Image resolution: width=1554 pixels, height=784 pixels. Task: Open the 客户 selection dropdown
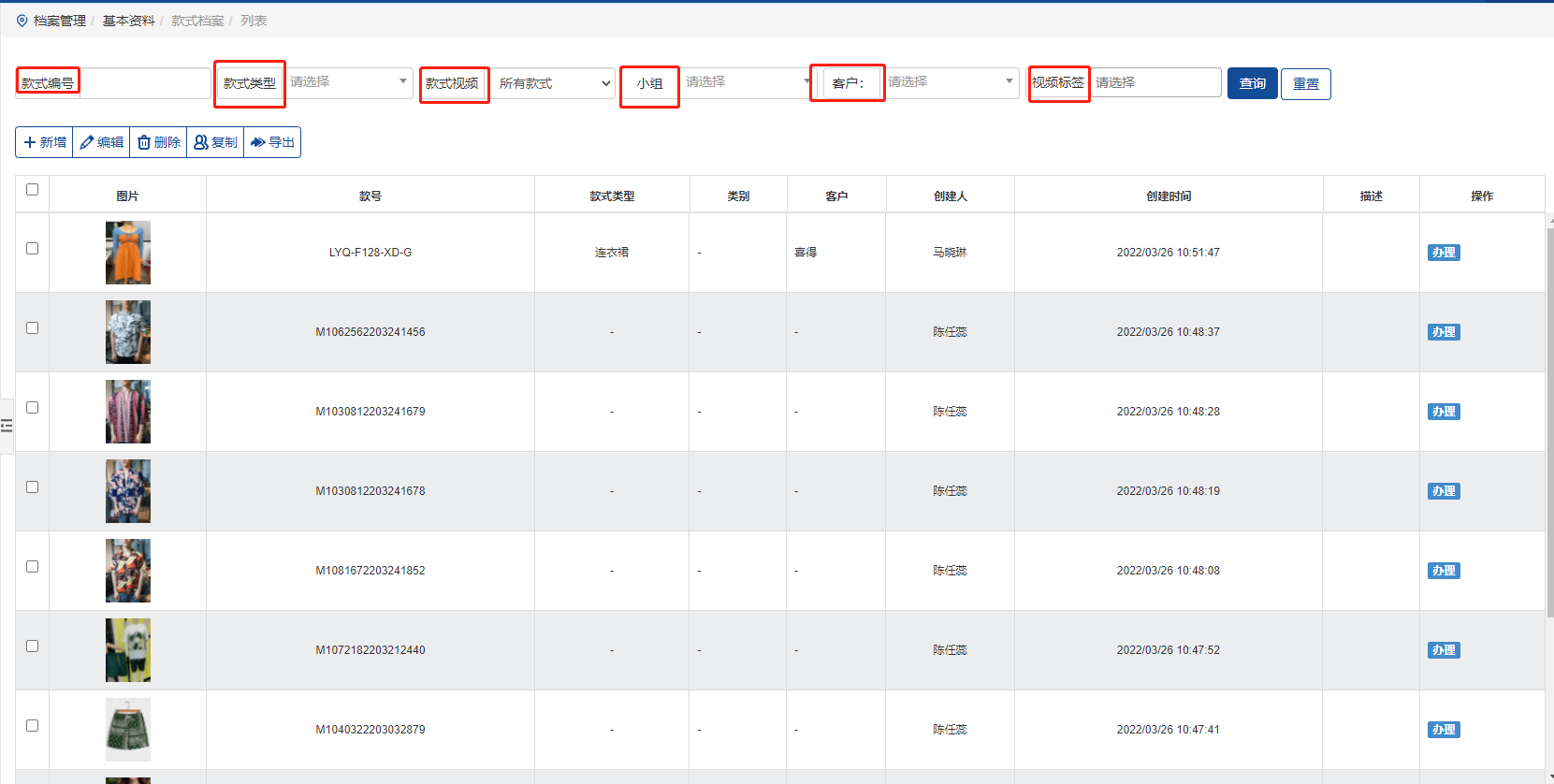[951, 82]
